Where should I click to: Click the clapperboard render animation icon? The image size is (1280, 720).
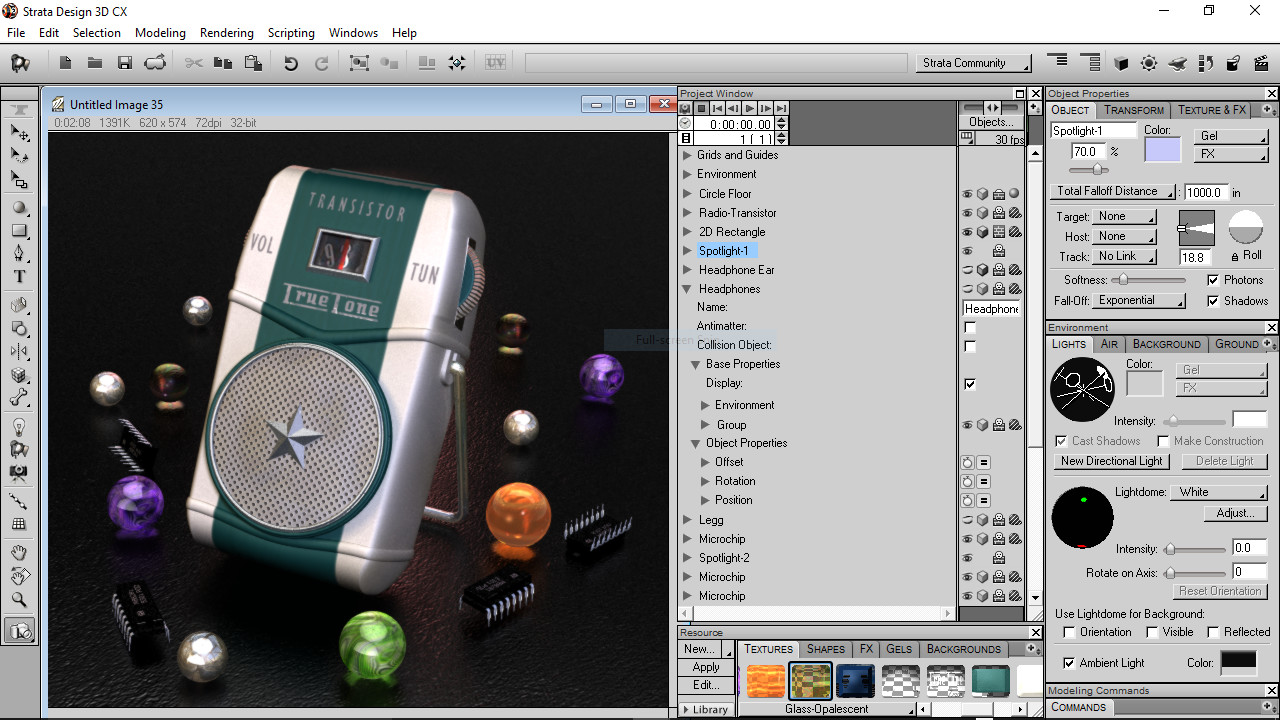pos(1262,64)
